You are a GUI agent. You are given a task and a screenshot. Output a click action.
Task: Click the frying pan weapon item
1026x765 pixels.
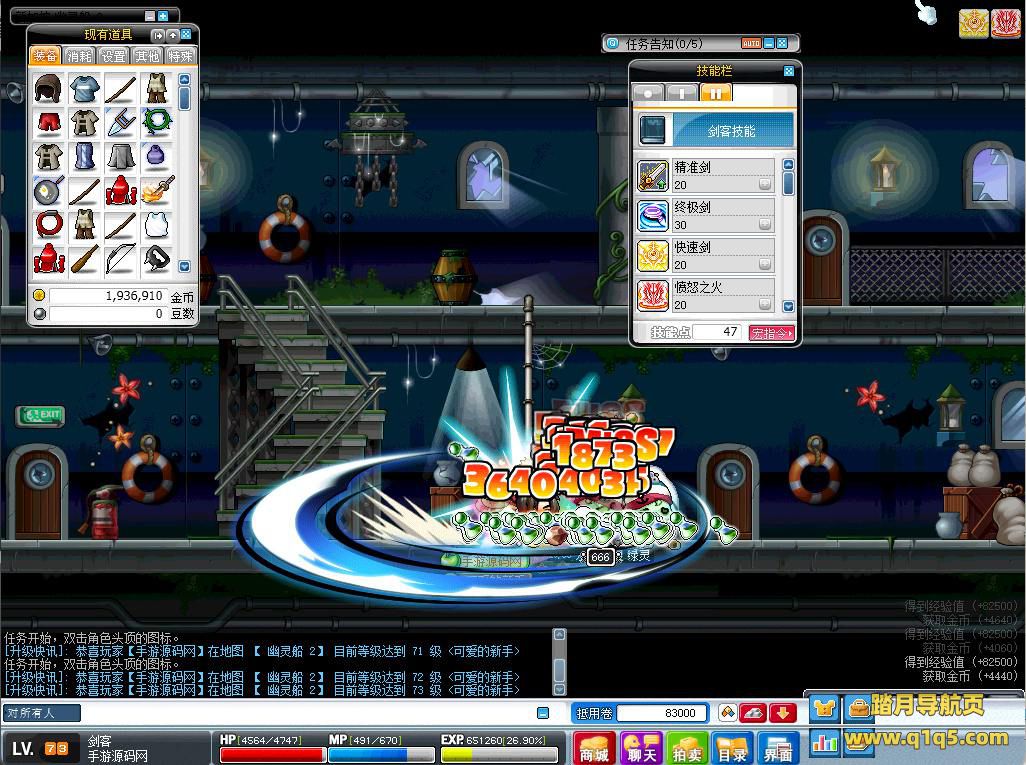point(47,190)
